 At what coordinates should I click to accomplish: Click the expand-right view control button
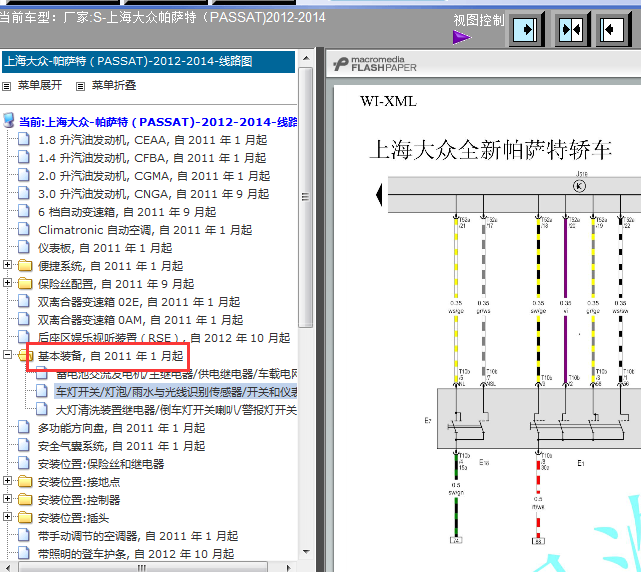coord(526,29)
